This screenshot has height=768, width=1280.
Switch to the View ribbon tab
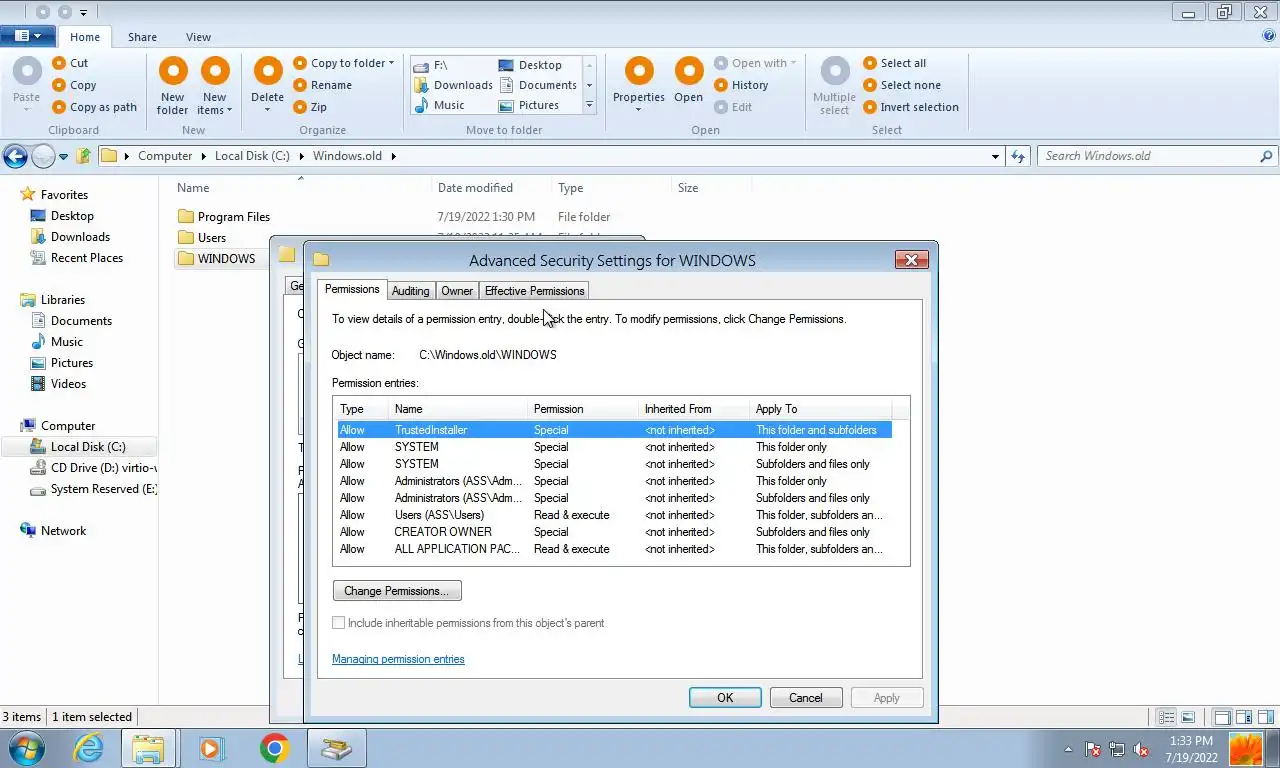pyautogui.click(x=198, y=37)
